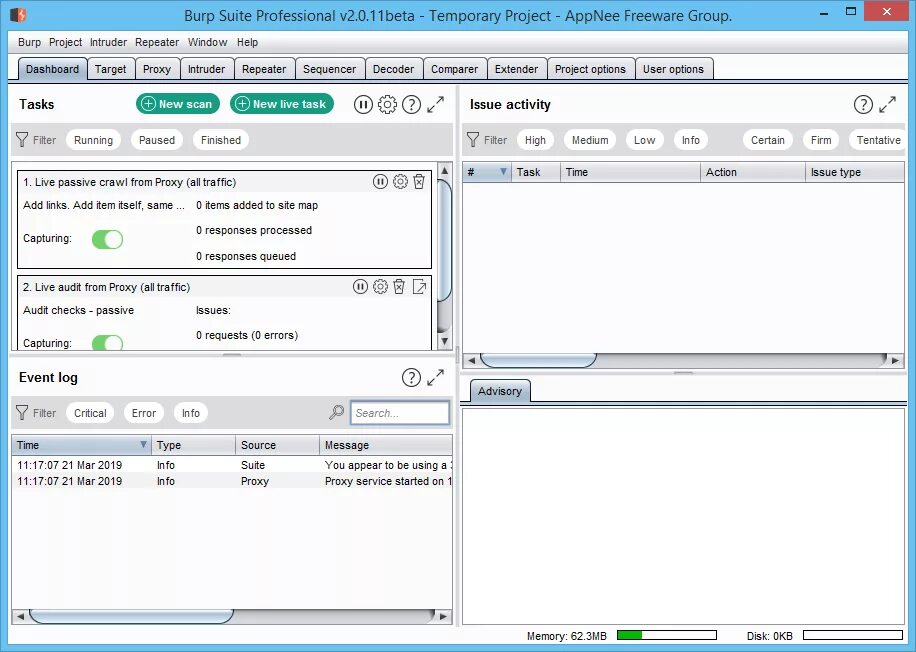Sort Issue activity by # column arrow

(x=503, y=172)
